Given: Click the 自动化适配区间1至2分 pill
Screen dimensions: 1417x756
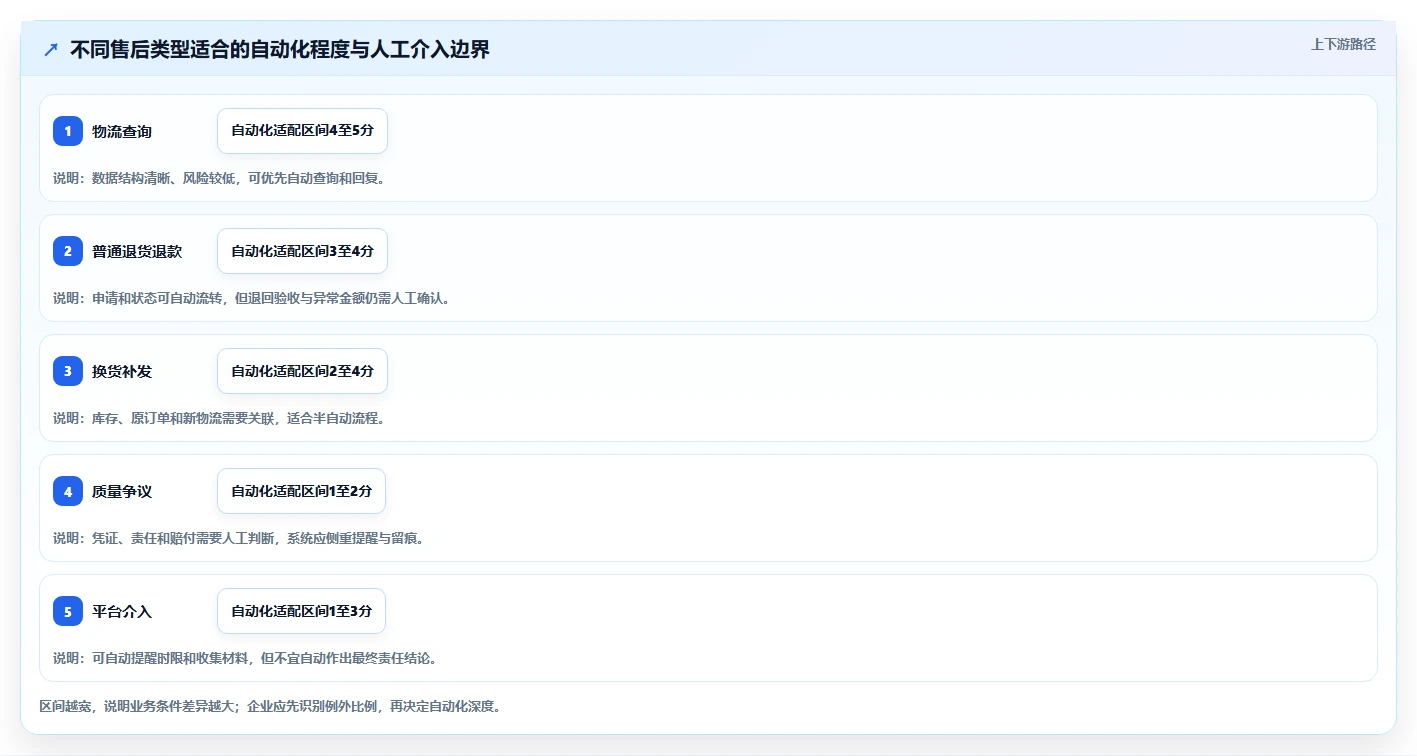Looking at the screenshot, I should (x=301, y=491).
